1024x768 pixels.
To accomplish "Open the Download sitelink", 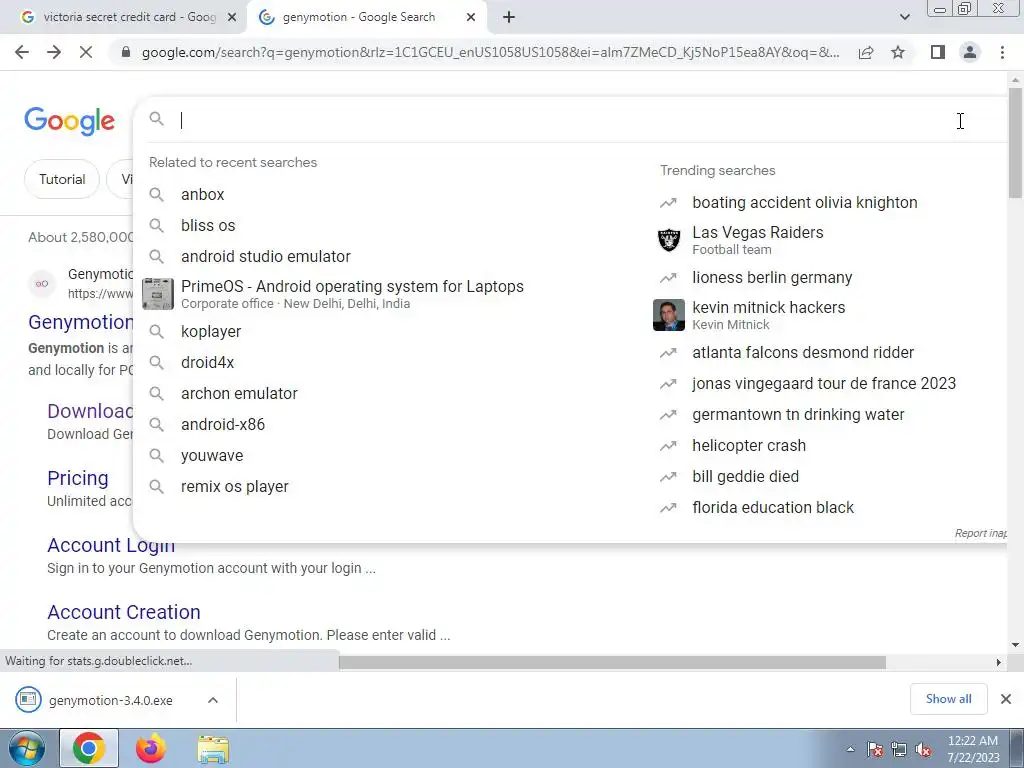I will pyautogui.click(x=90, y=411).
